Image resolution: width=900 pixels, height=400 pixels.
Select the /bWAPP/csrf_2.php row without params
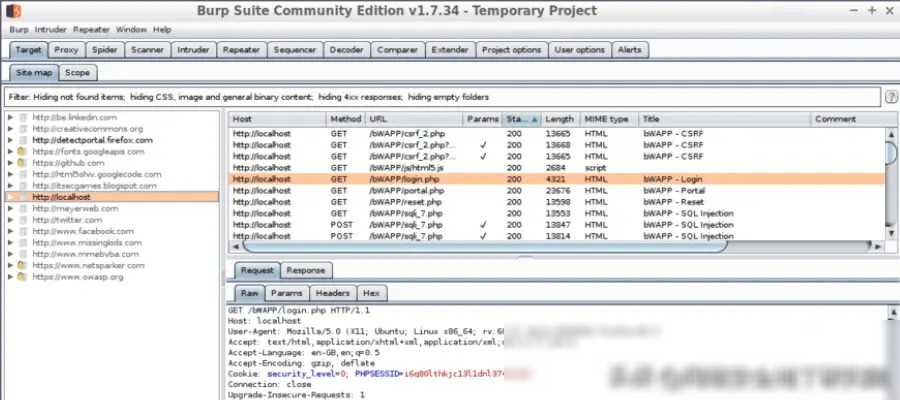pyautogui.click(x=557, y=134)
